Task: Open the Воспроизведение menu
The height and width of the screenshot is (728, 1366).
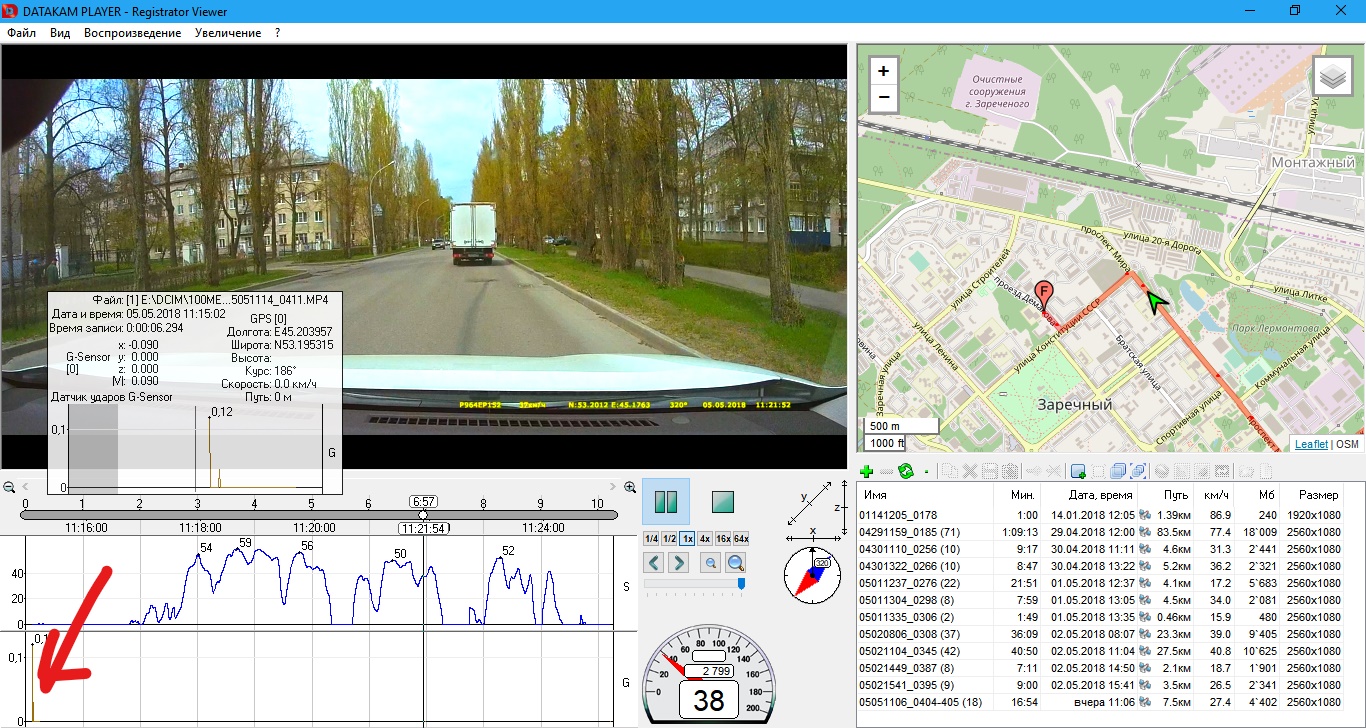Action: tap(132, 33)
